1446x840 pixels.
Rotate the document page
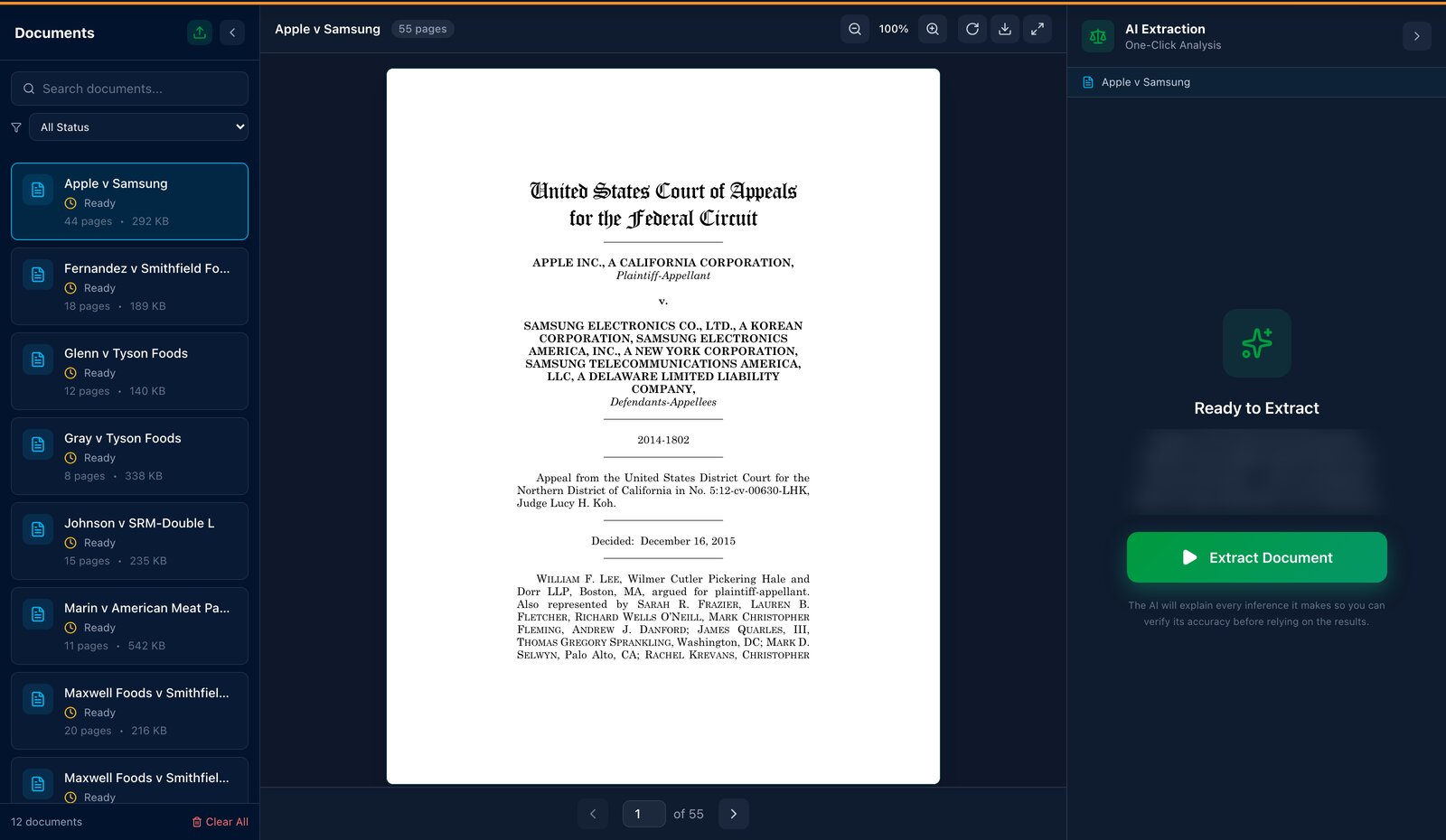972,29
